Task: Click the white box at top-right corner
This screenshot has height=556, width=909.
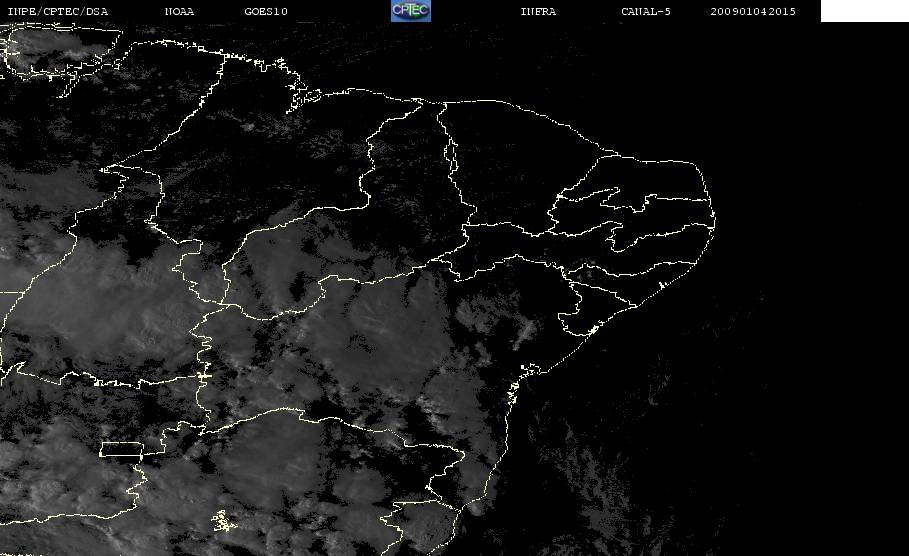Action: (865, 10)
